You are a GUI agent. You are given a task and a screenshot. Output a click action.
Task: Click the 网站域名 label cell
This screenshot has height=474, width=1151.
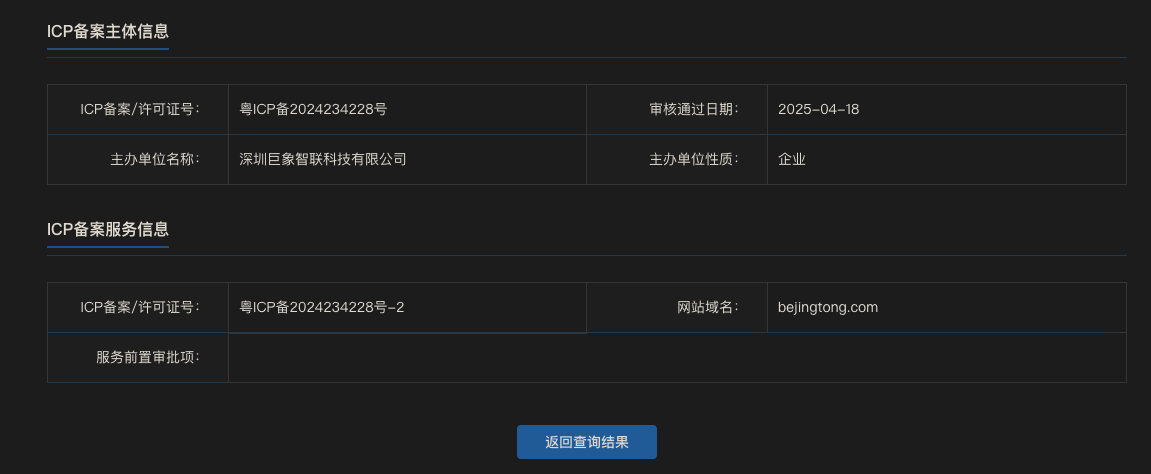point(677,307)
